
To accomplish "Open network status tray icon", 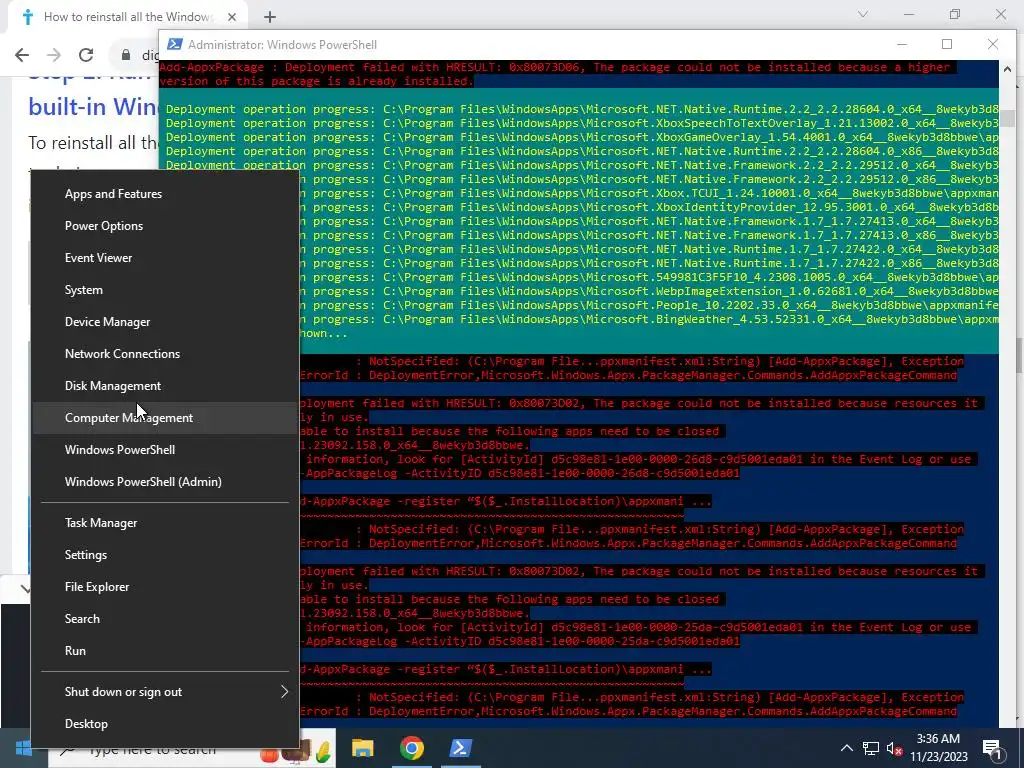I will point(871,748).
